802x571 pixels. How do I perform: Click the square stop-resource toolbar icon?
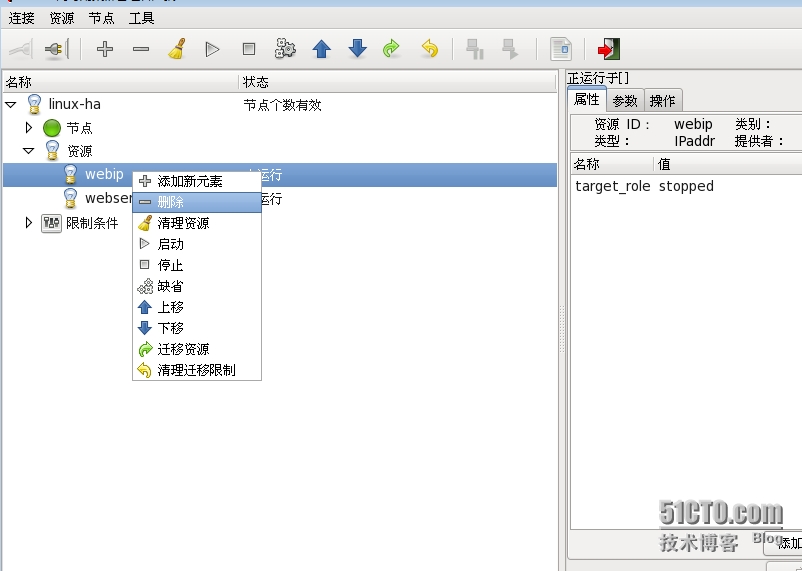click(249, 49)
